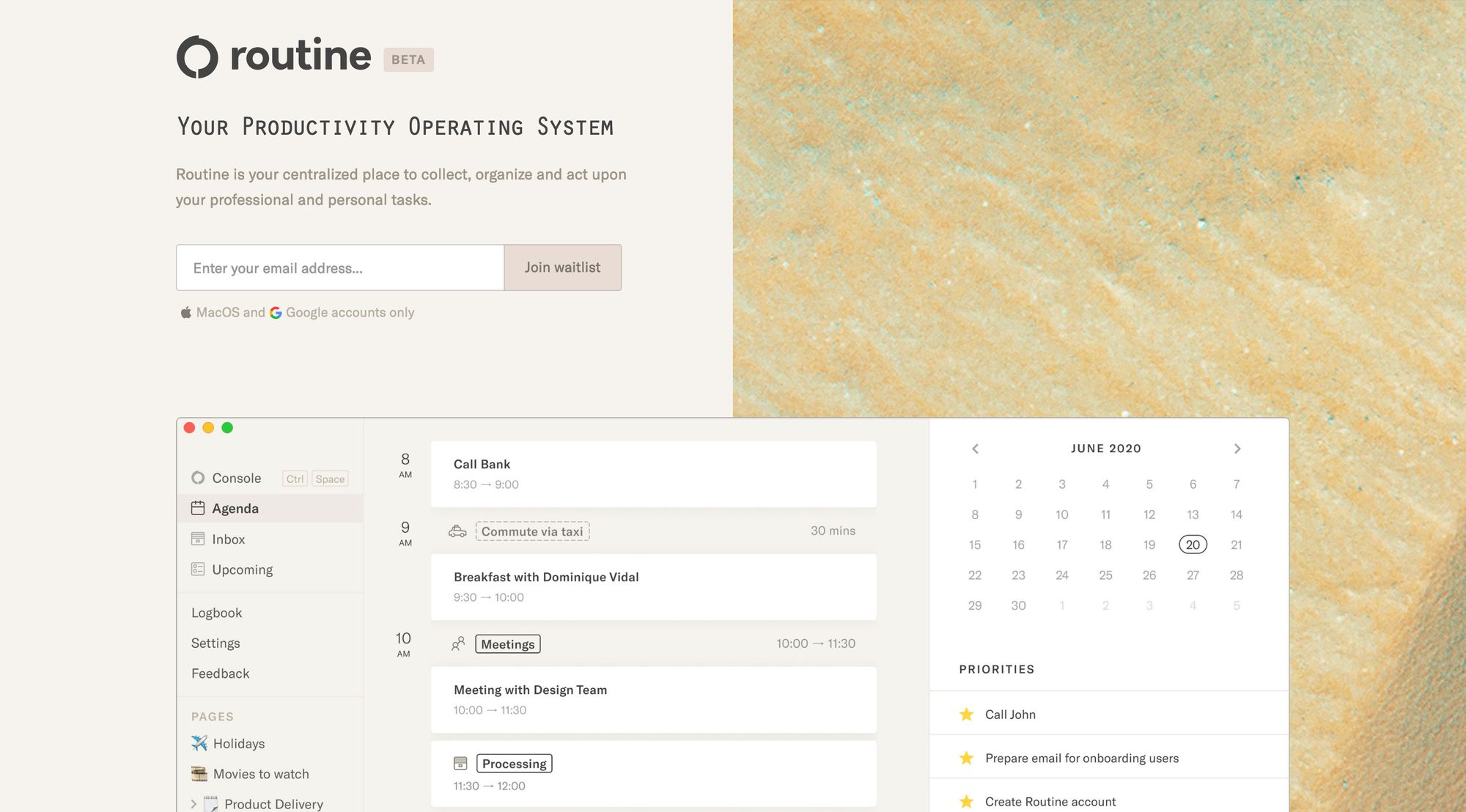Click the inbox icon beside Processing tag
This screenshot has width=1466, height=812.
(460, 764)
